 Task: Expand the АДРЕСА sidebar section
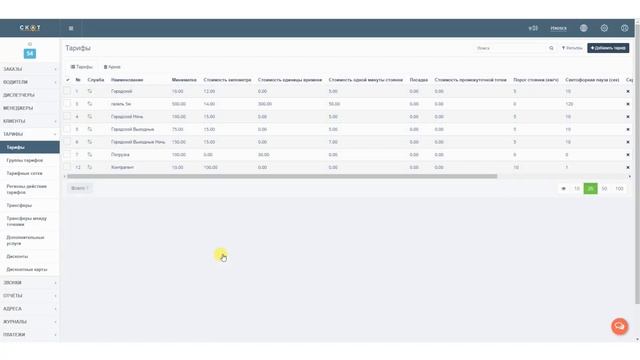click(30, 309)
